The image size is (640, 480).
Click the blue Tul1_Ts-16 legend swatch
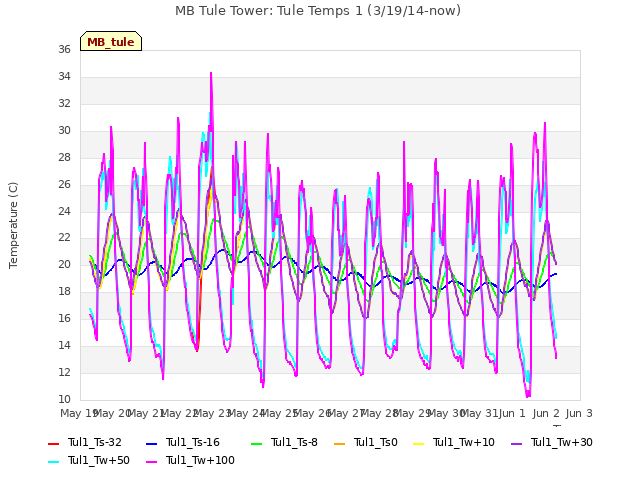click(x=151, y=443)
